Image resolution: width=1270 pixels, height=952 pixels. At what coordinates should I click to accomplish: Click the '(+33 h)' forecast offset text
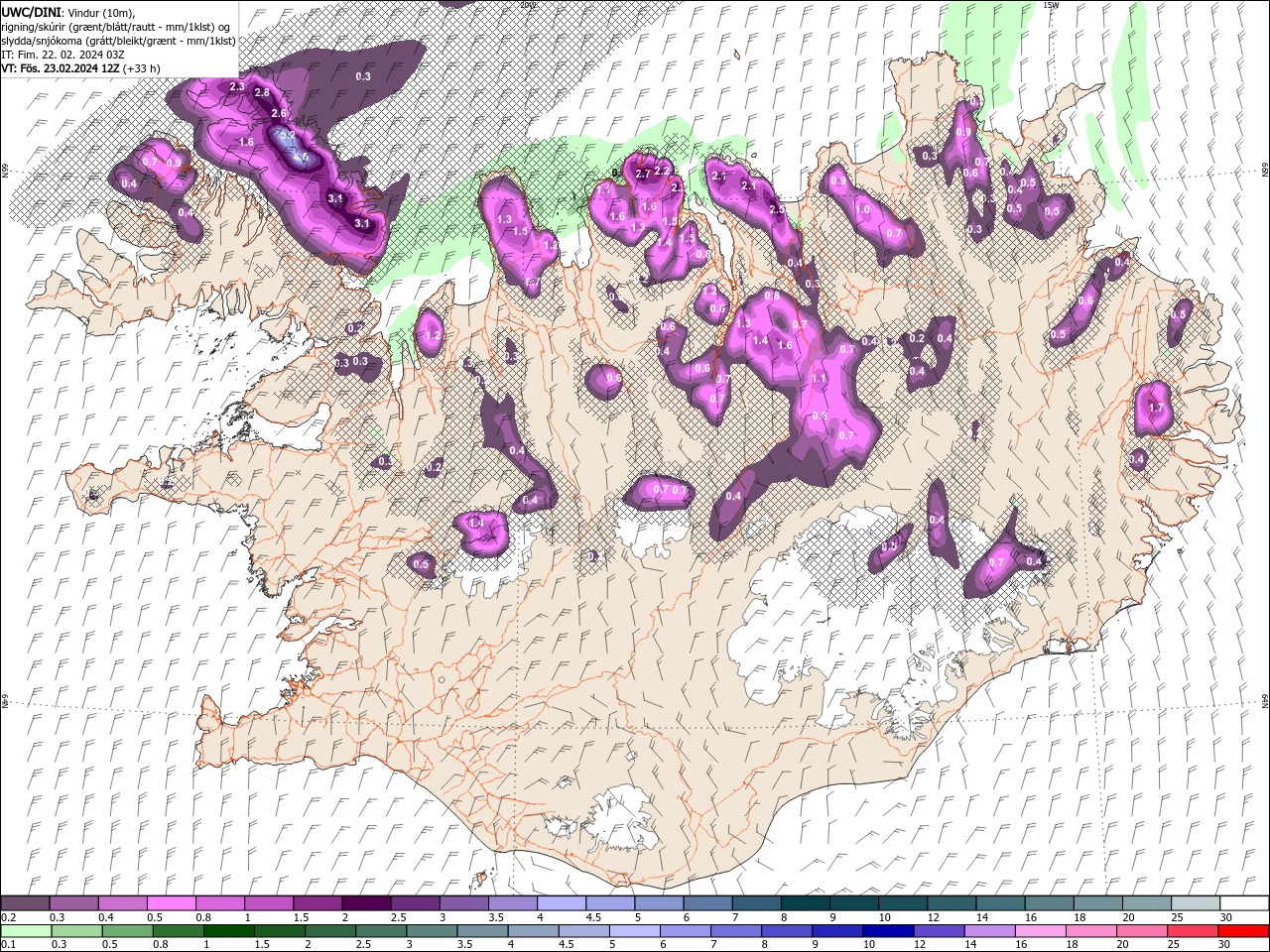[142, 68]
